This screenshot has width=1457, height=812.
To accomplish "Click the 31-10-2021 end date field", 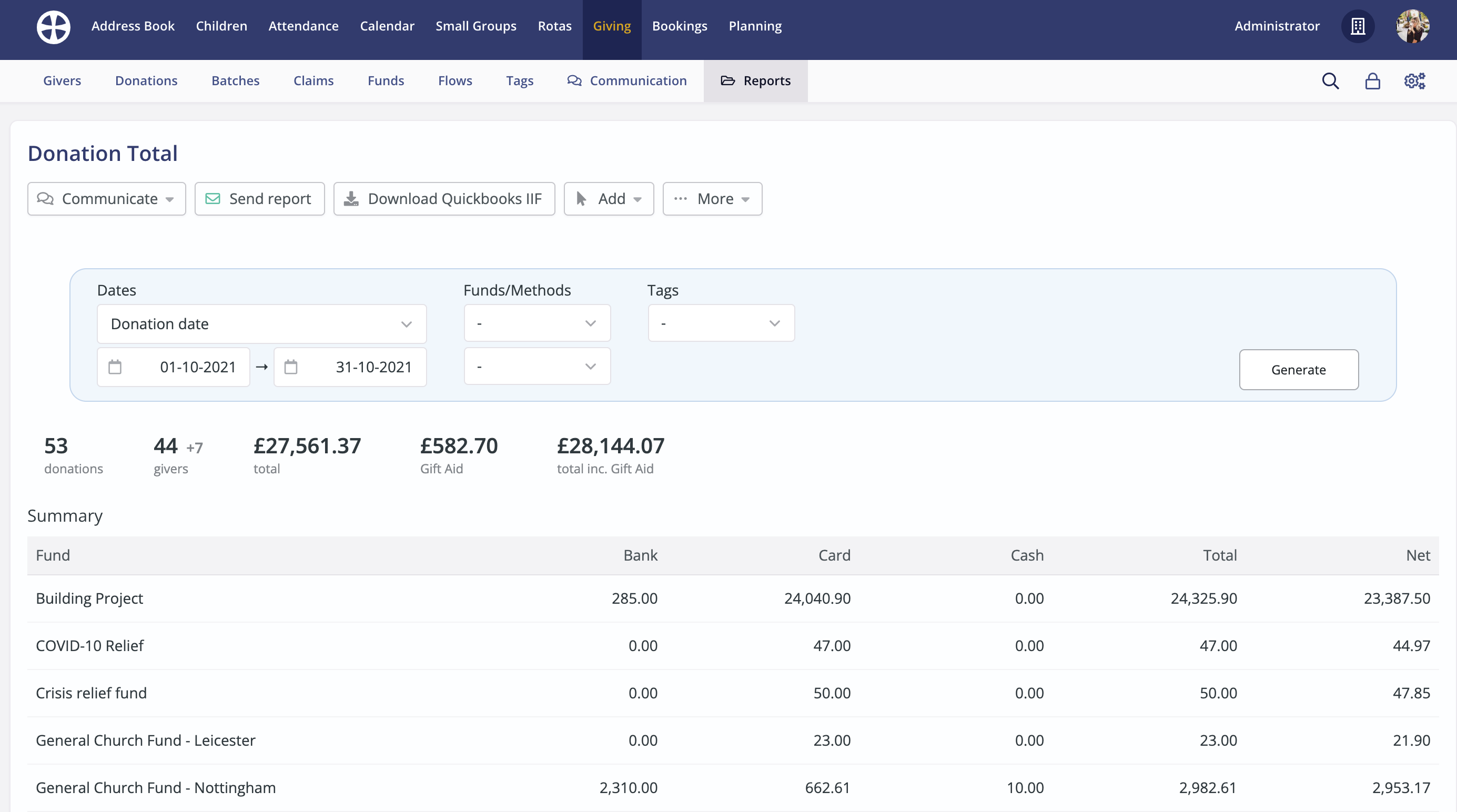I will 373,367.
